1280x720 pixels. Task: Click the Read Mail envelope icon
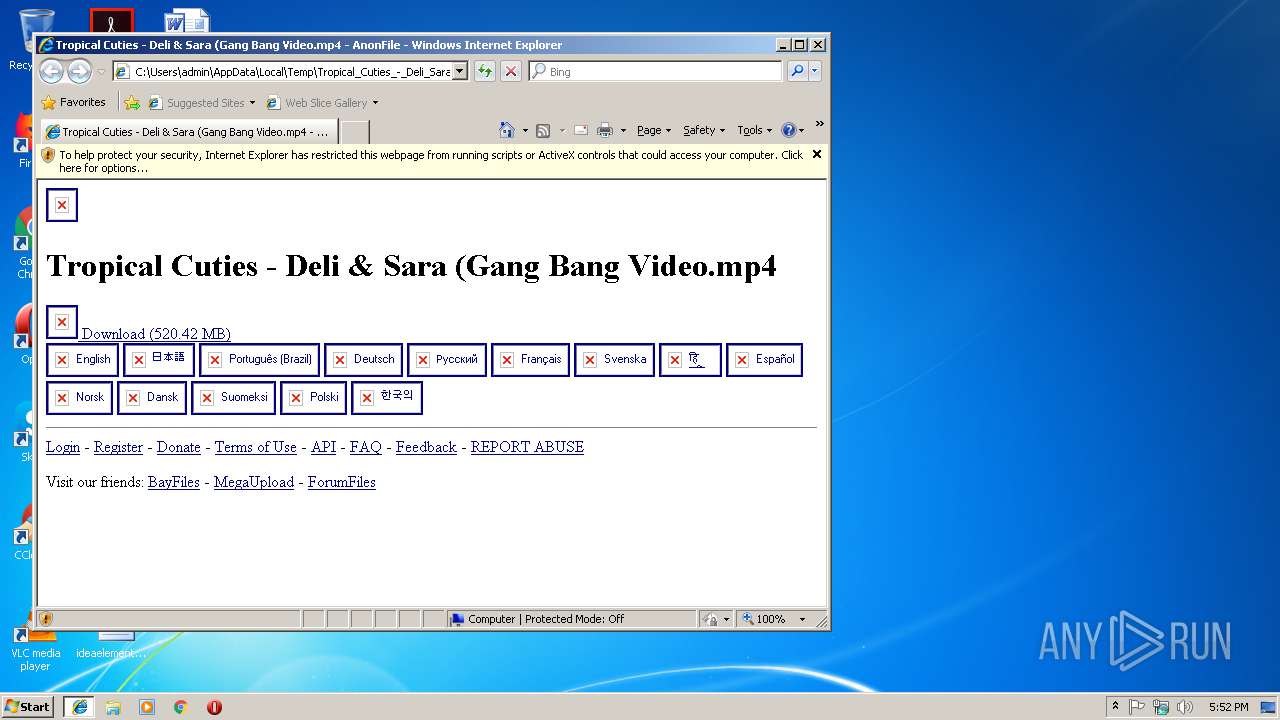(x=580, y=130)
